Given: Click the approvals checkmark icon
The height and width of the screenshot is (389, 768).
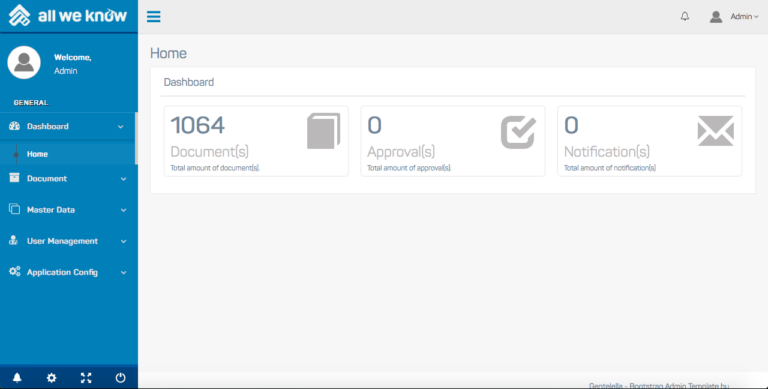Looking at the screenshot, I should click(x=518, y=132).
